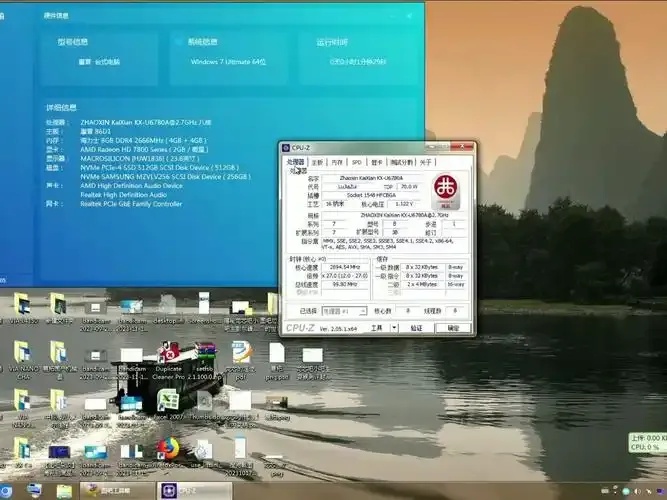Click the L2 cache value '2 x 4 MBytes'
Screen dimensions: 667x500
pyautogui.click(x=422, y=284)
